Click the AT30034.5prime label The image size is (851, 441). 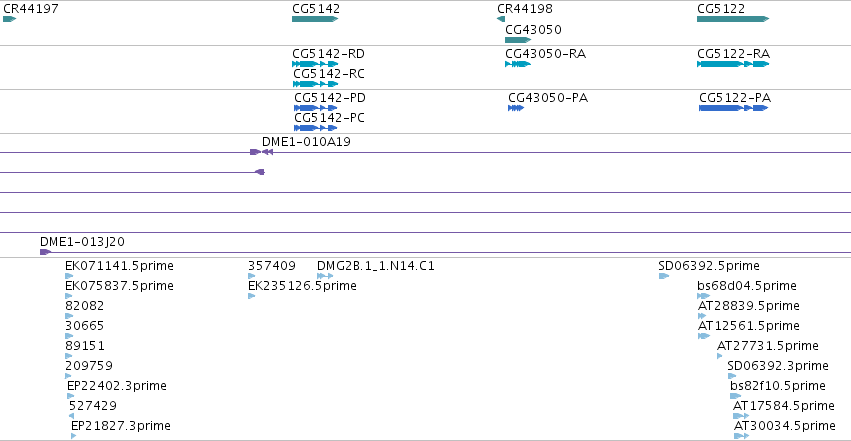pos(784,425)
